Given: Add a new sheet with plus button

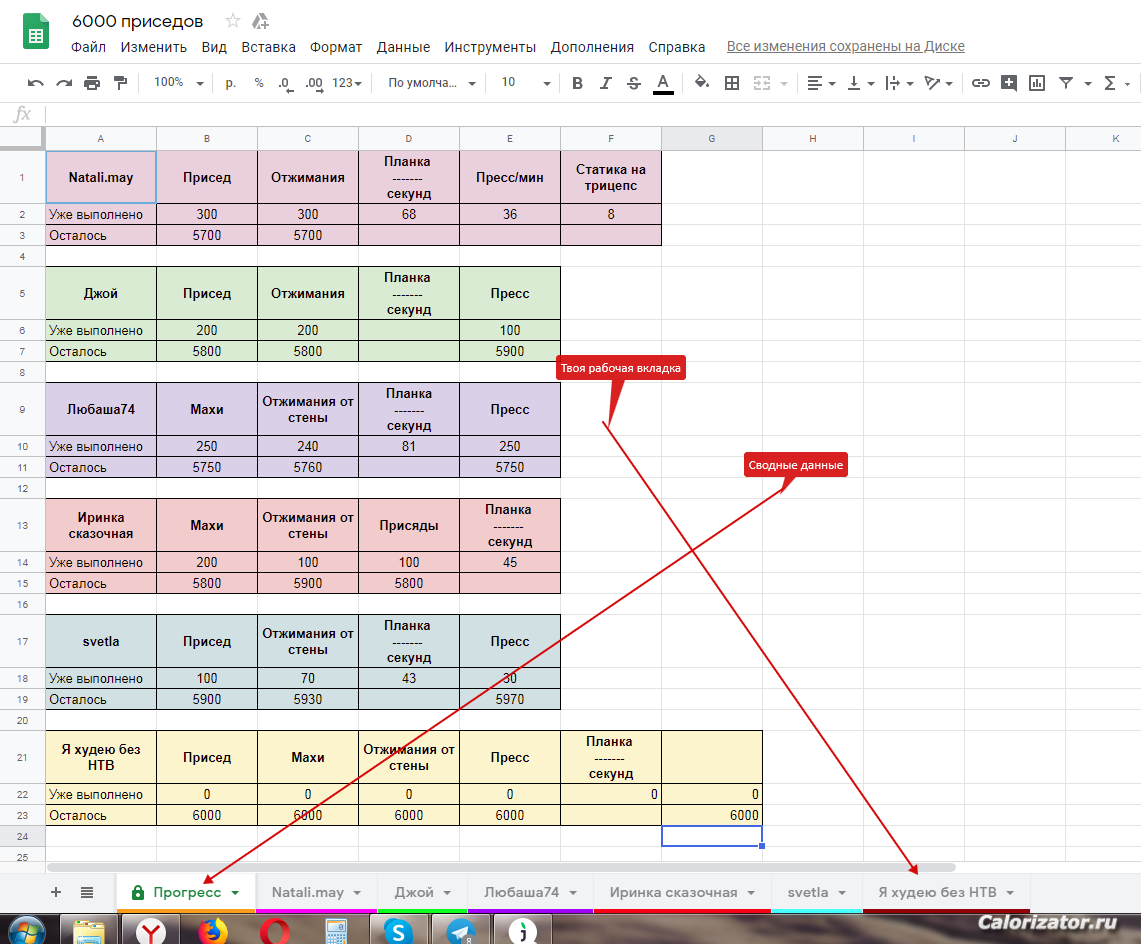Looking at the screenshot, I should coord(56,892).
